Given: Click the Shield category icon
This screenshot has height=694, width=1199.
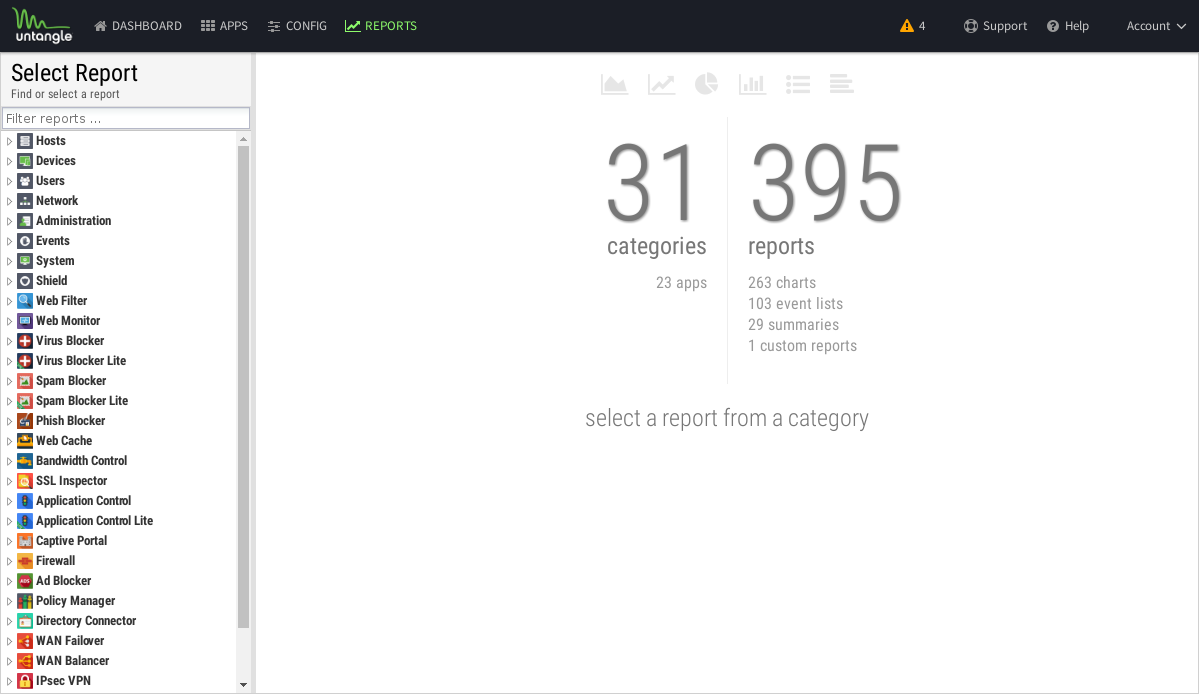Looking at the screenshot, I should click(25, 281).
